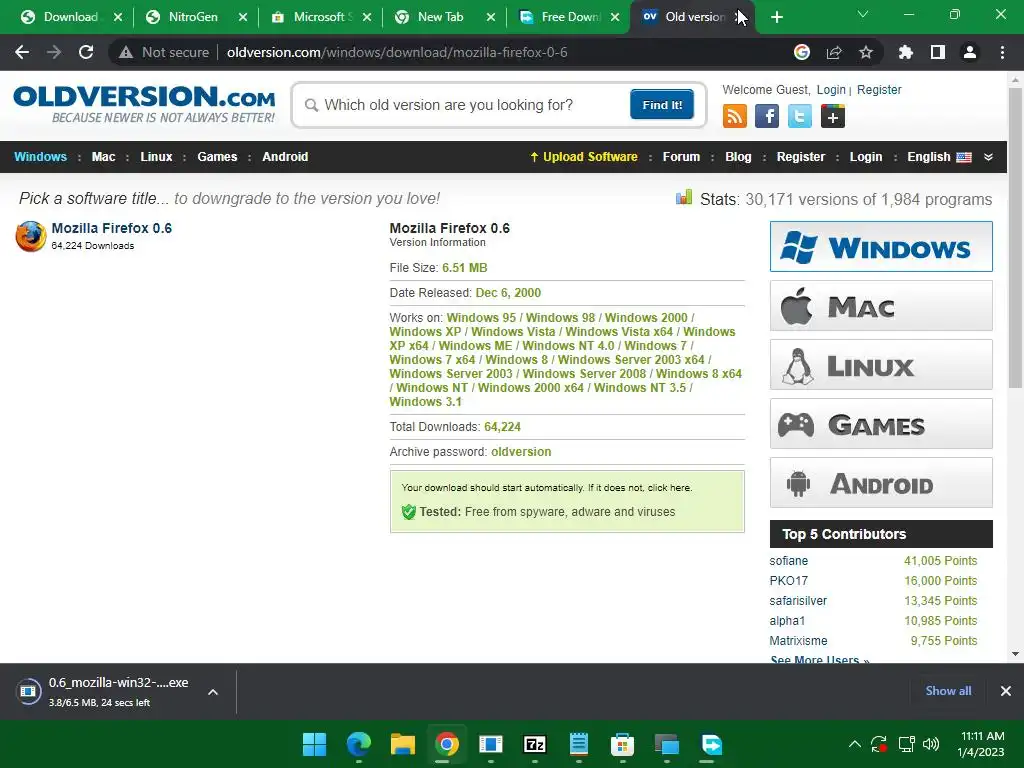Click the browser forward arrow
Screen dimensions: 1024x768
(54, 52)
